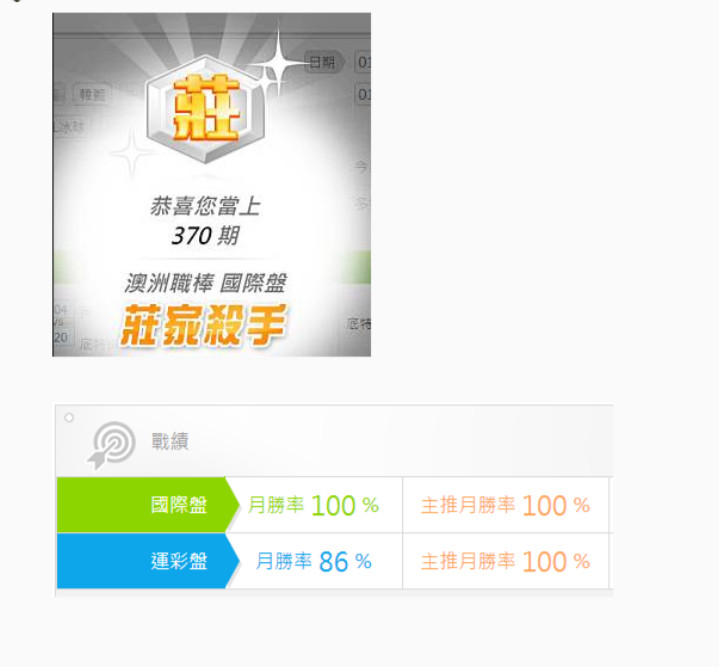This screenshot has height=667, width=719.
Task: Click the blurred 日期 label in banner
Action: click(x=322, y=62)
